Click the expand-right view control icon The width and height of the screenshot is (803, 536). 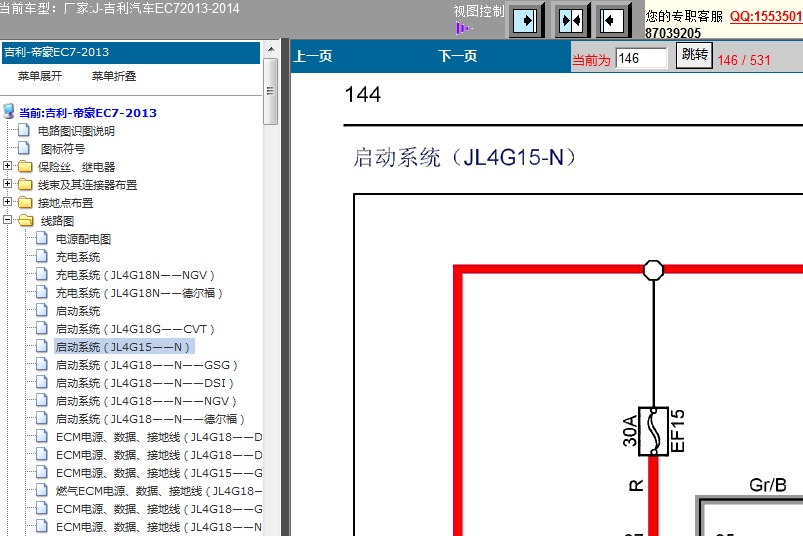point(525,20)
